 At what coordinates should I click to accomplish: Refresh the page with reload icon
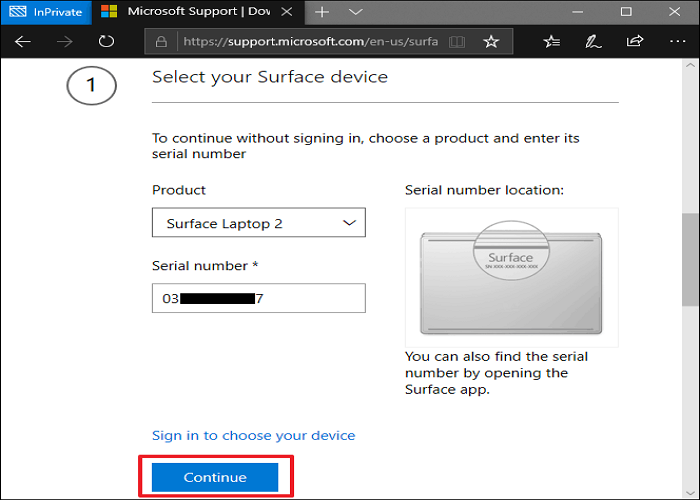(x=106, y=42)
